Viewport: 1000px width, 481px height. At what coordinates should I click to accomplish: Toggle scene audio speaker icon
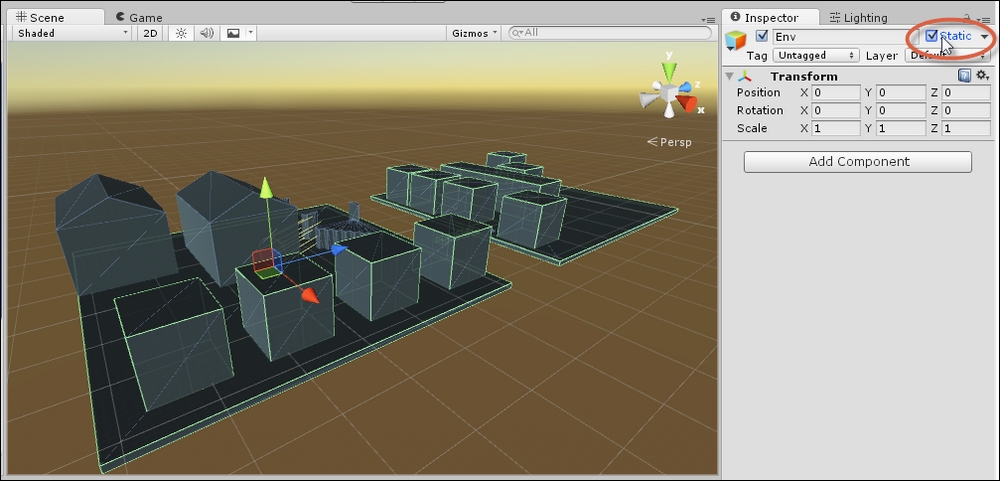click(207, 33)
